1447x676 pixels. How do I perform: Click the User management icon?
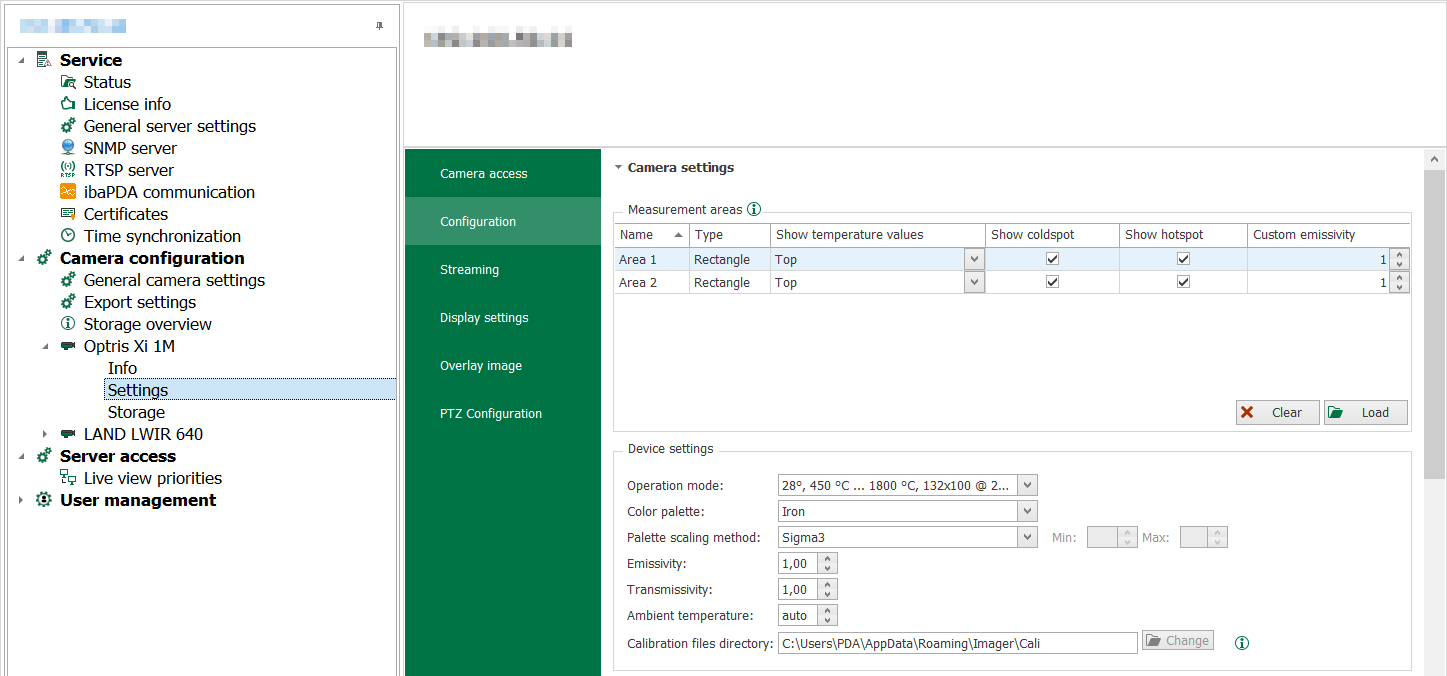point(44,500)
